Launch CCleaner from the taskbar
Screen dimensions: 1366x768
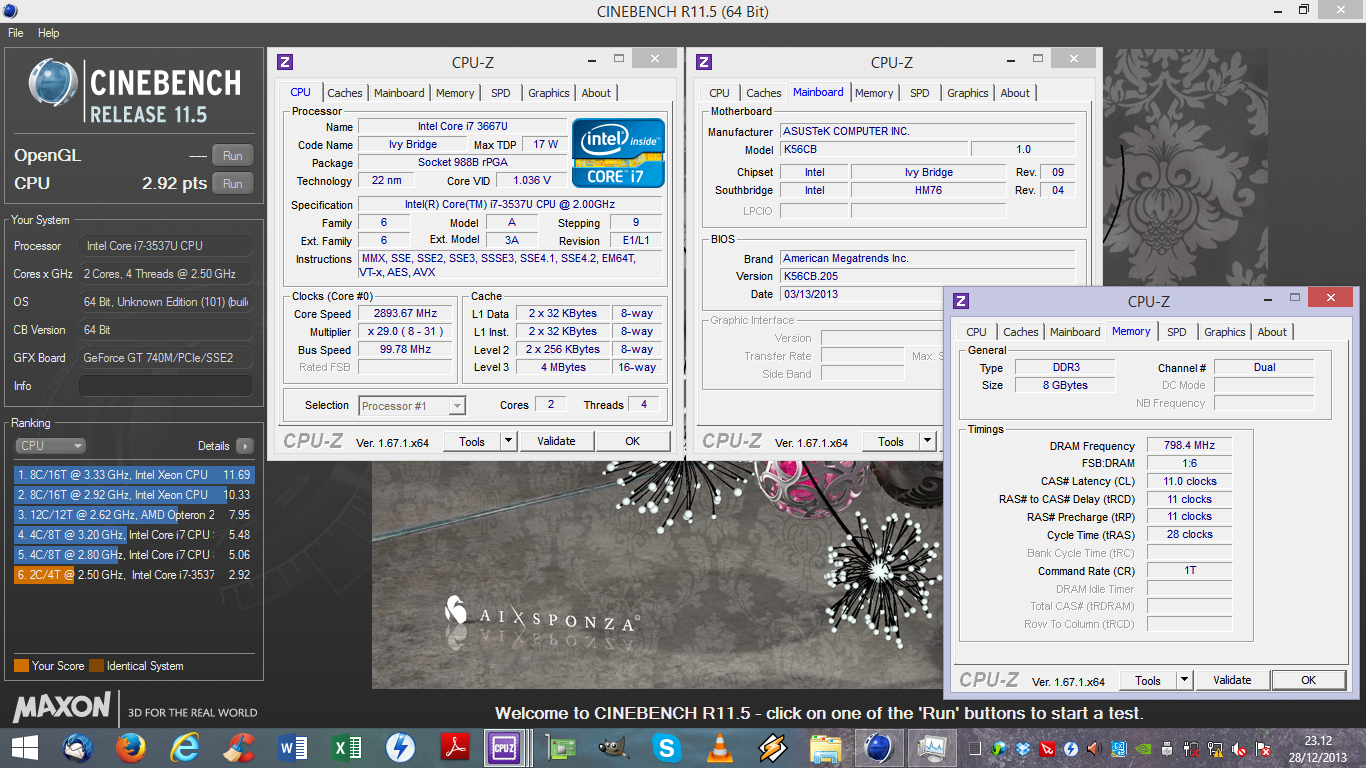coord(238,747)
